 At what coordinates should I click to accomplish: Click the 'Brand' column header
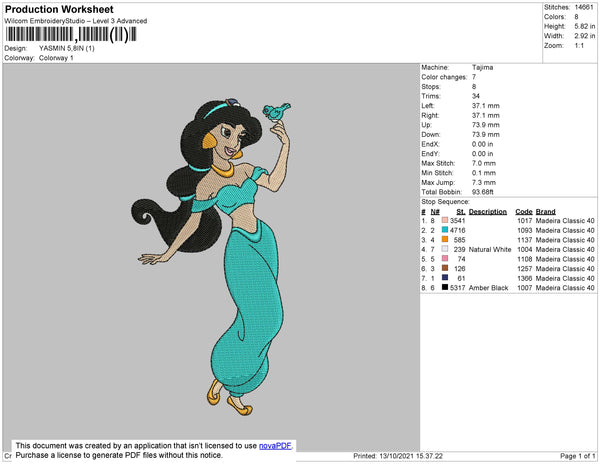[546, 212]
